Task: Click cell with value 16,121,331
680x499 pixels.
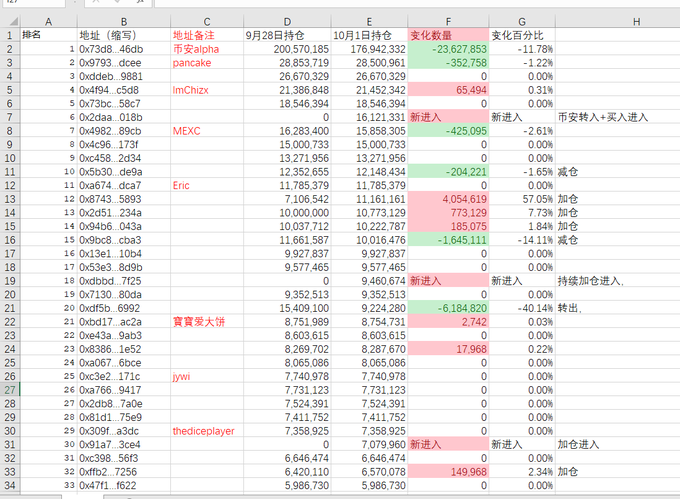Action: (x=369, y=117)
